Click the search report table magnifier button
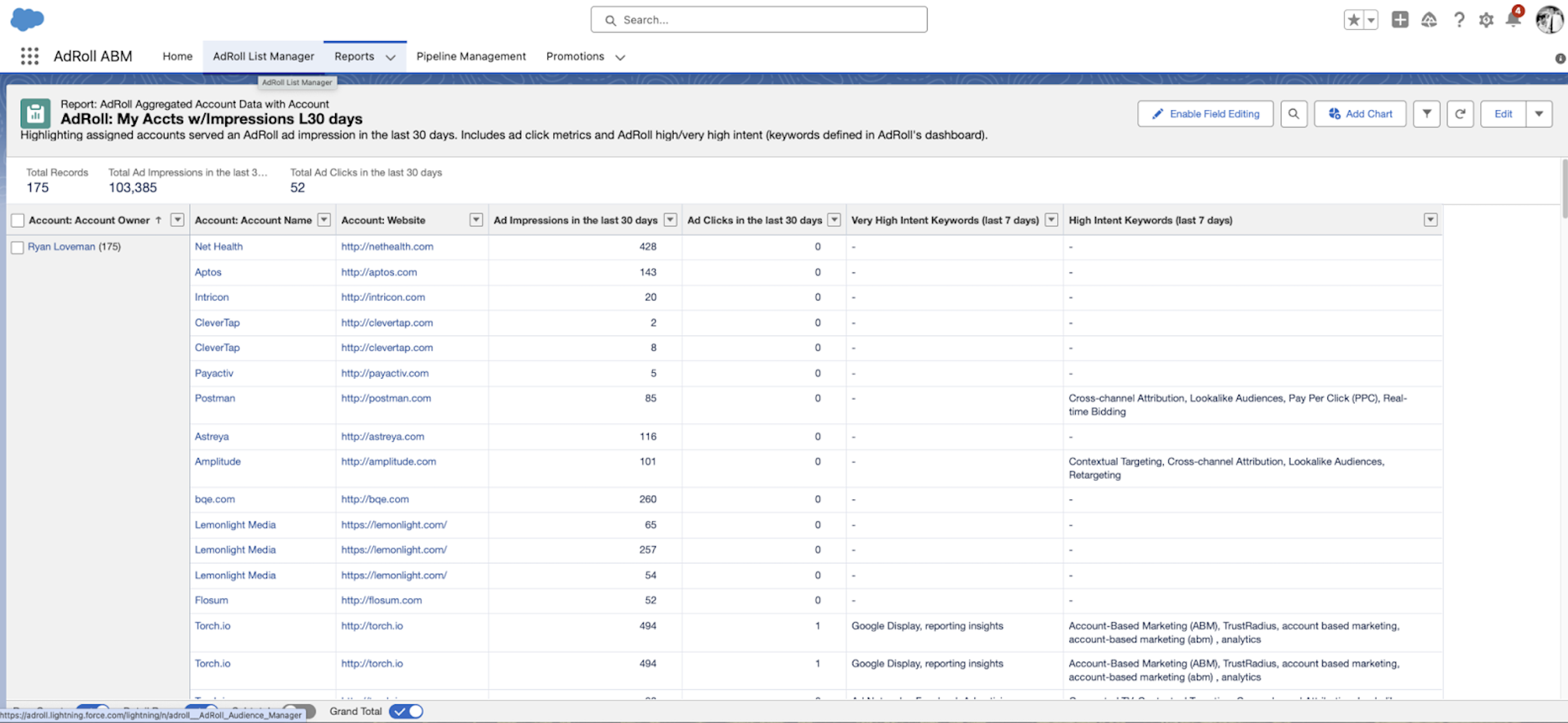This screenshot has width=1568, height=723. (x=1294, y=114)
